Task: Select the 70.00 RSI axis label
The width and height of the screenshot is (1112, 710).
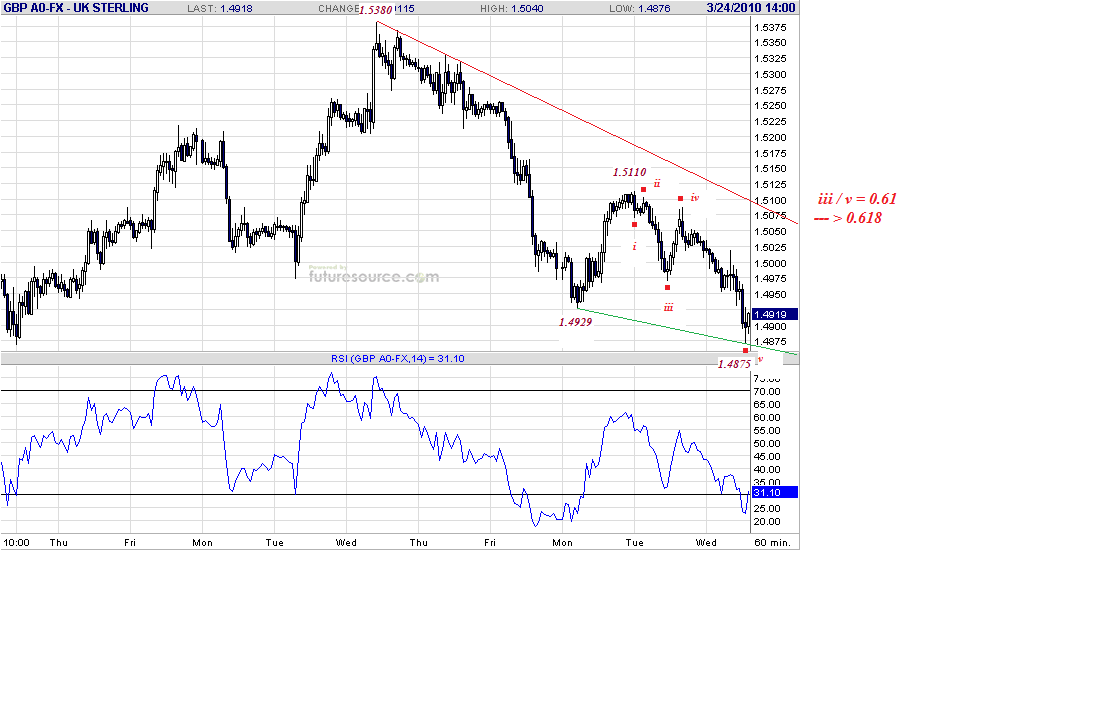Action: [767, 392]
